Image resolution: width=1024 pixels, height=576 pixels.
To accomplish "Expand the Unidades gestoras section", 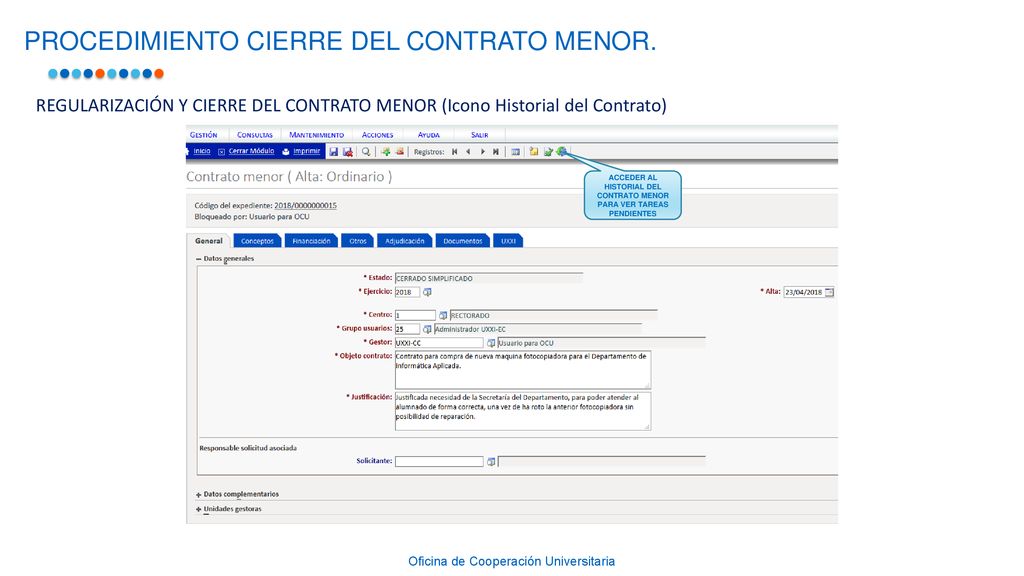I will coord(199,509).
